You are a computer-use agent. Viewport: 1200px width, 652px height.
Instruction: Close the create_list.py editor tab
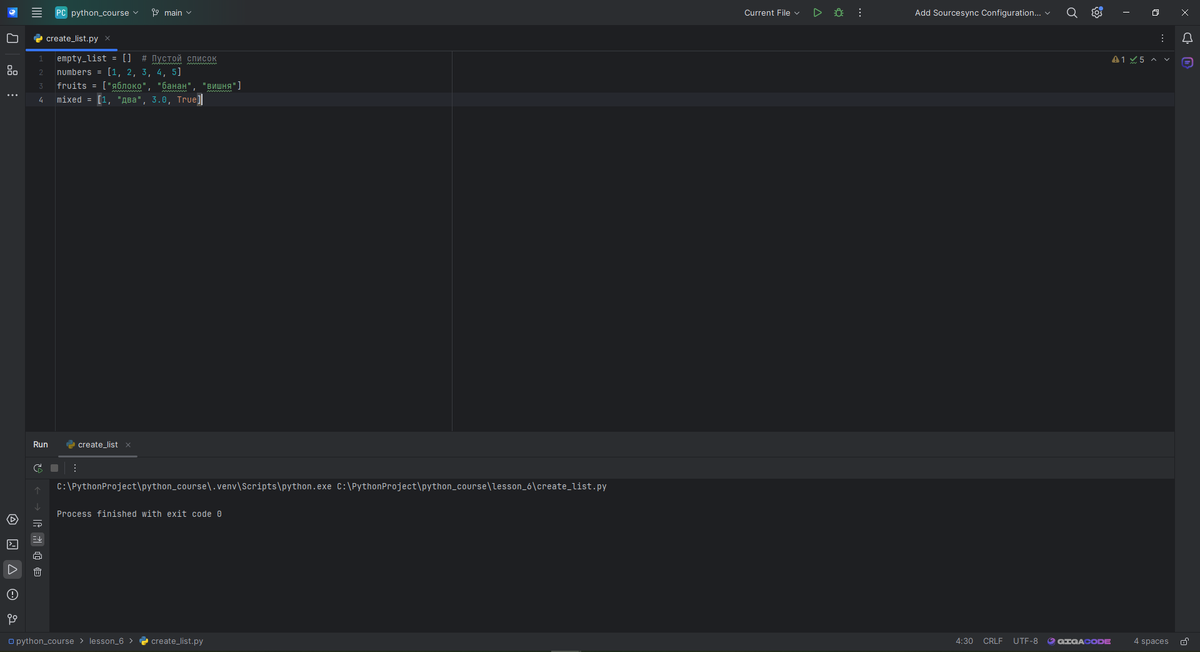click(107, 38)
